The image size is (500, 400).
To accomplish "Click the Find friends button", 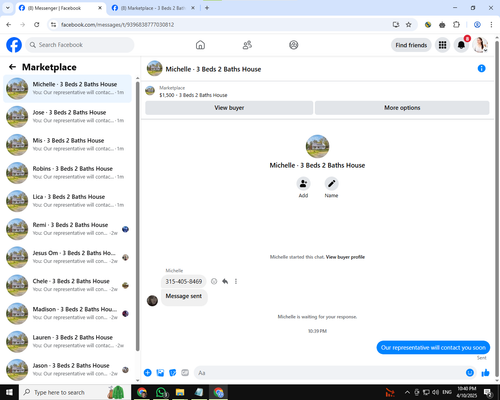I will pos(411,45).
